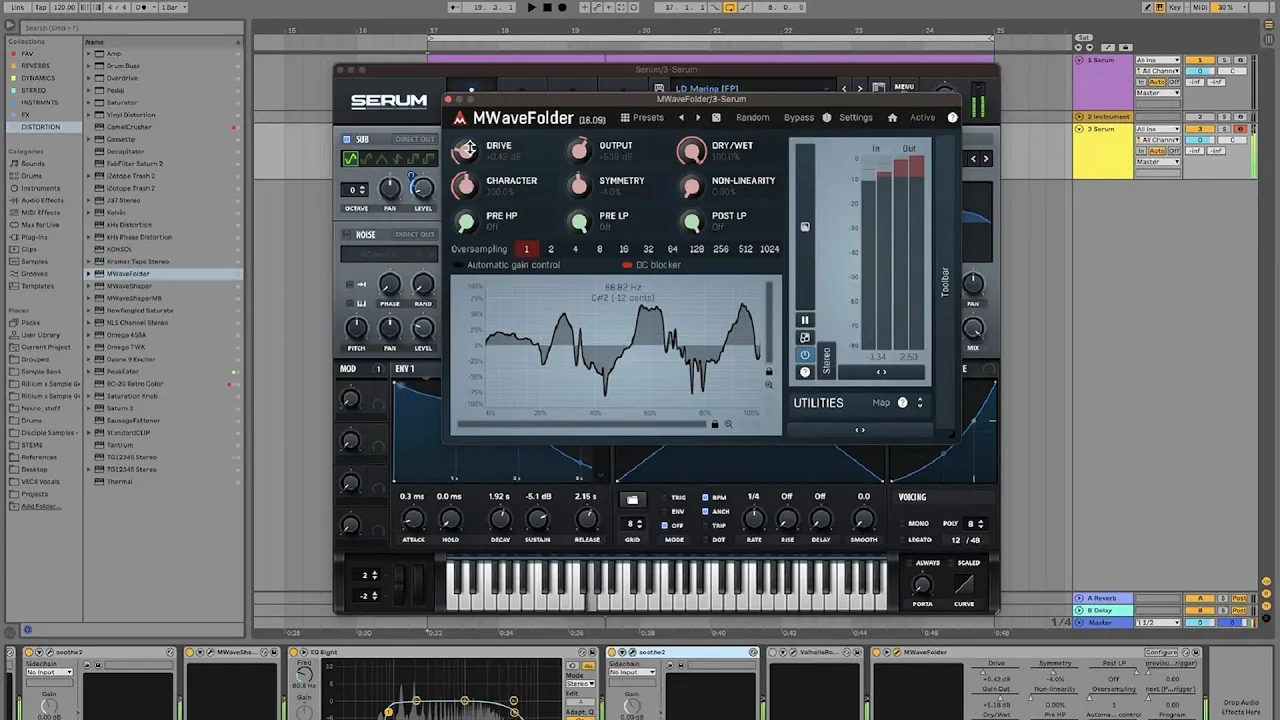This screenshot has height=720, width=1280.
Task: Toggle Ableton loop switch
Action: click(x=730, y=7)
